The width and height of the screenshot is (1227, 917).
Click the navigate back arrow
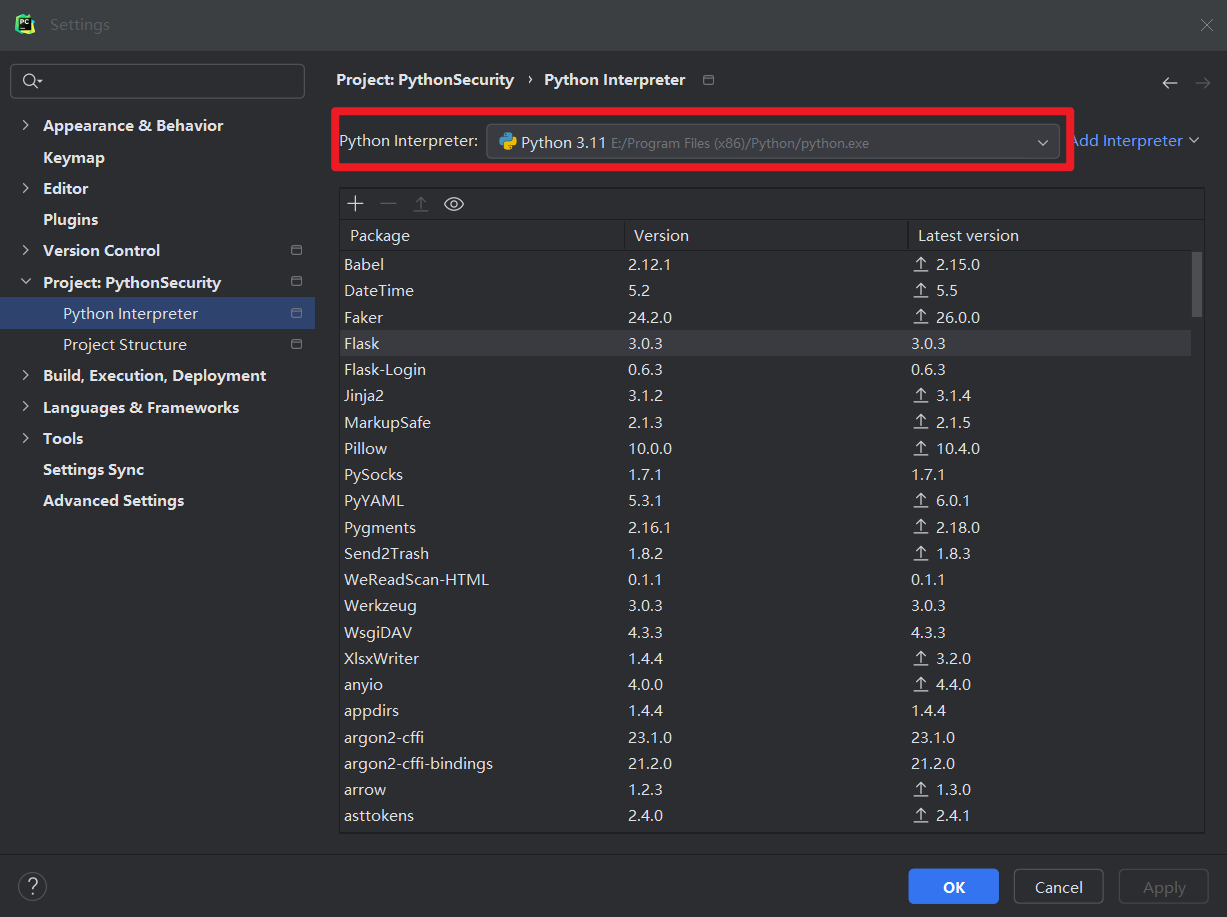[1169, 83]
